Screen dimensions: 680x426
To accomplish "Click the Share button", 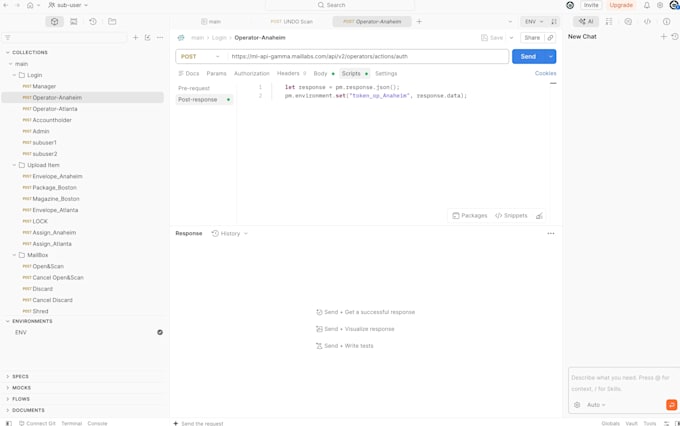I will pos(532,38).
